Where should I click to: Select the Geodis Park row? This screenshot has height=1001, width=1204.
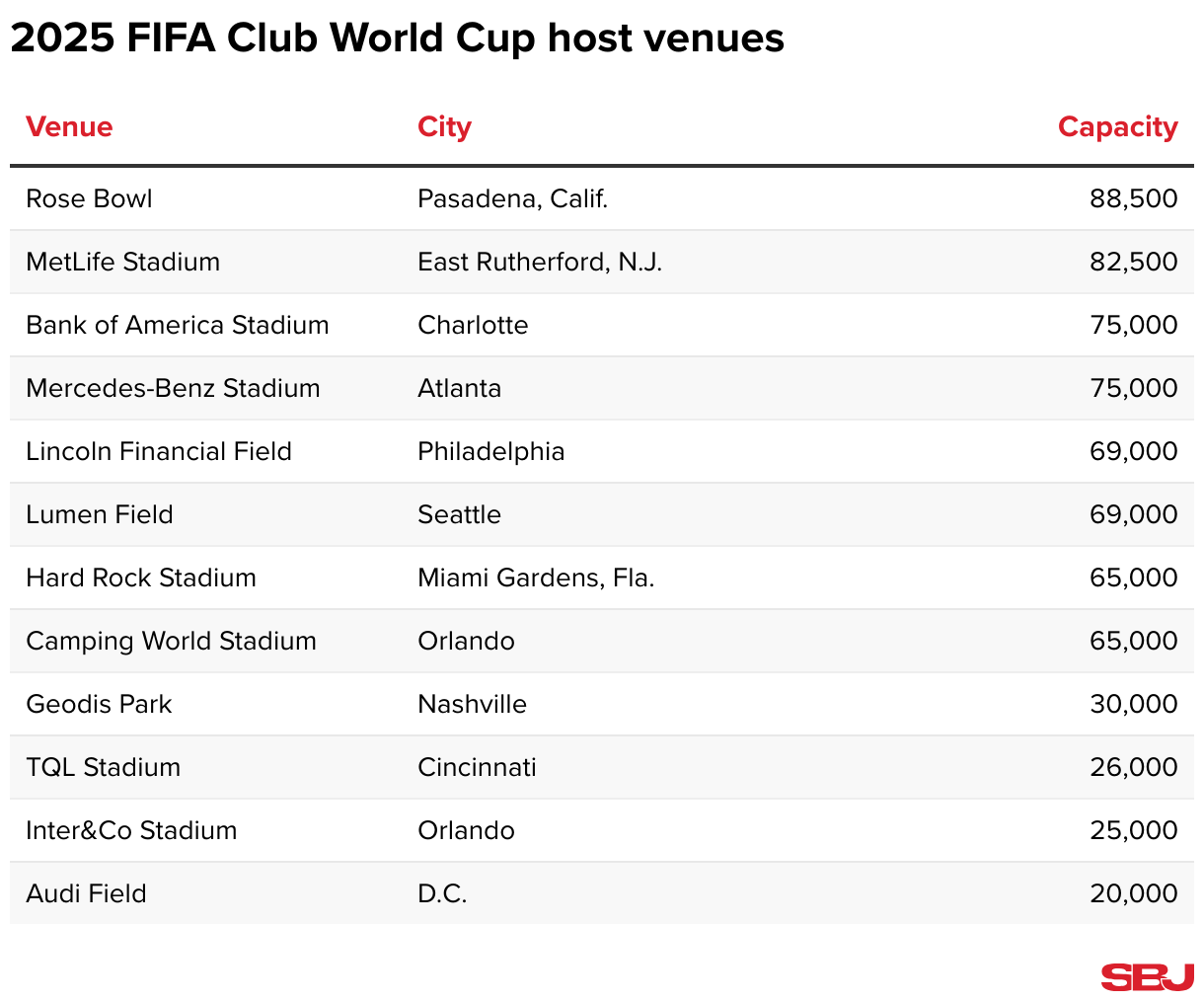click(99, 705)
